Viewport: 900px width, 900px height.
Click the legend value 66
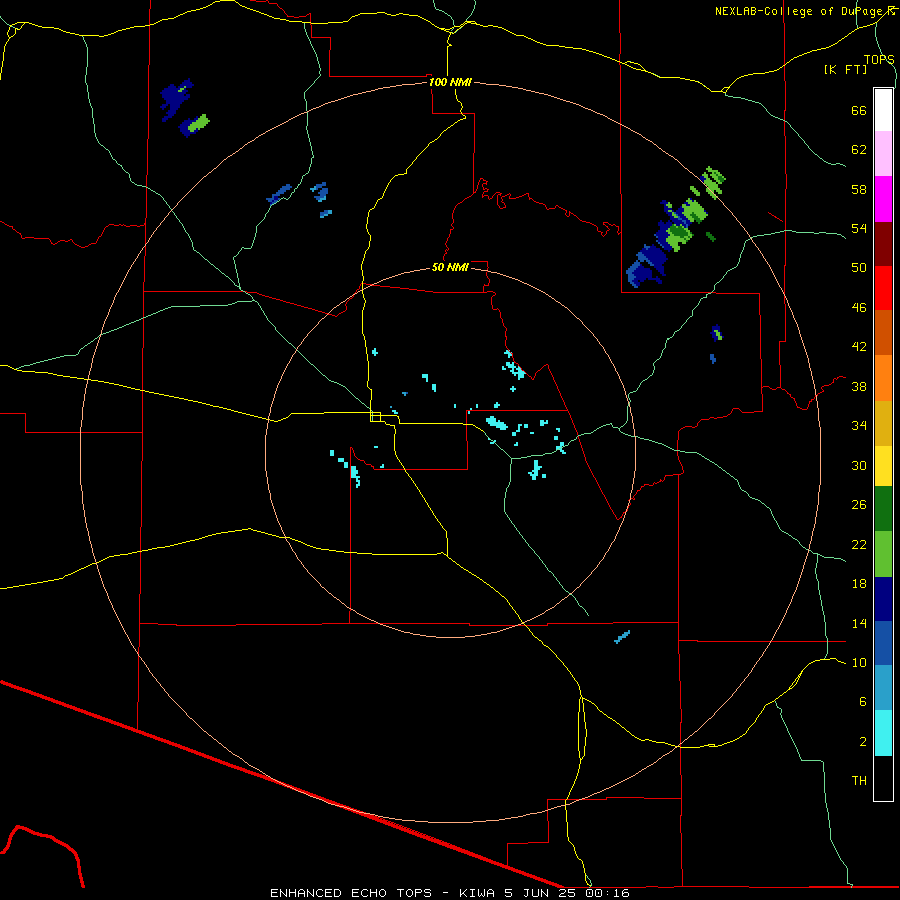[x=859, y=110]
